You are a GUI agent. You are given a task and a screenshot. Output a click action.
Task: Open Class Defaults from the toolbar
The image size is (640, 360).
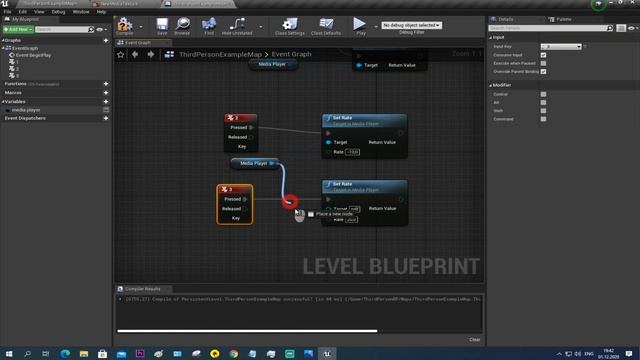(x=326, y=24)
